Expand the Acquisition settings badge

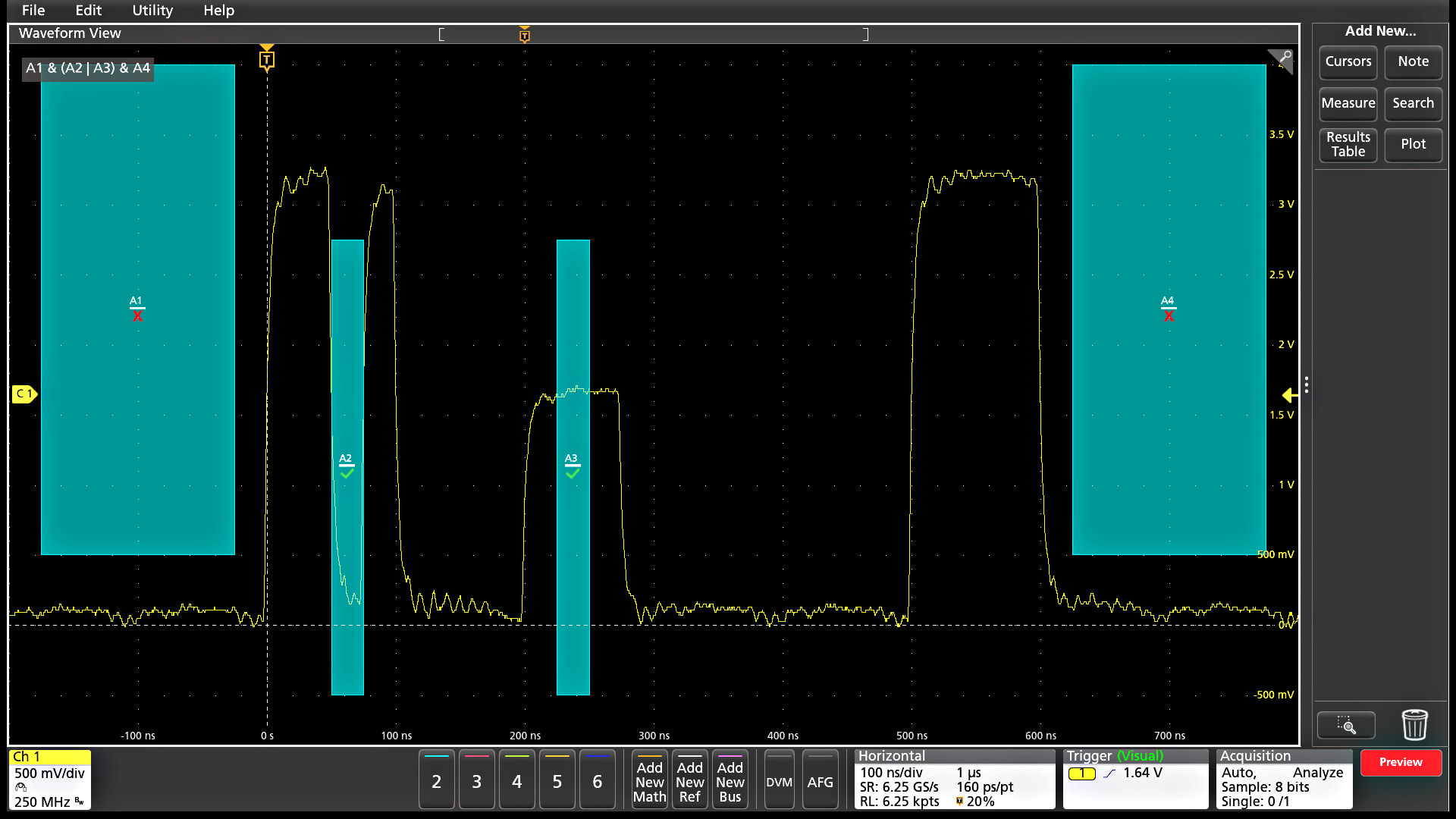(x=1283, y=779)
